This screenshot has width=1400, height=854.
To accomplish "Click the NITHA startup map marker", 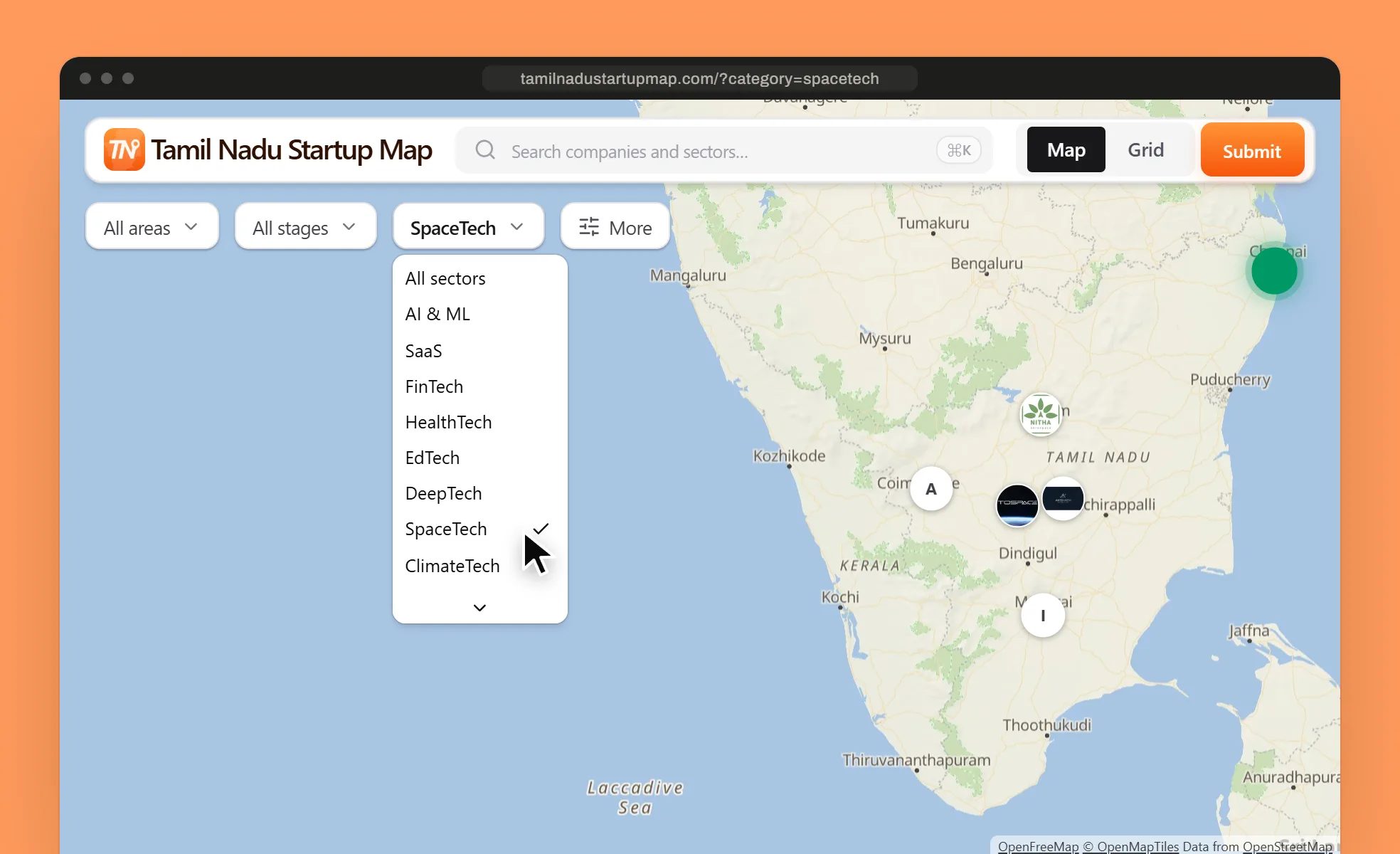I will (1041, 414).
